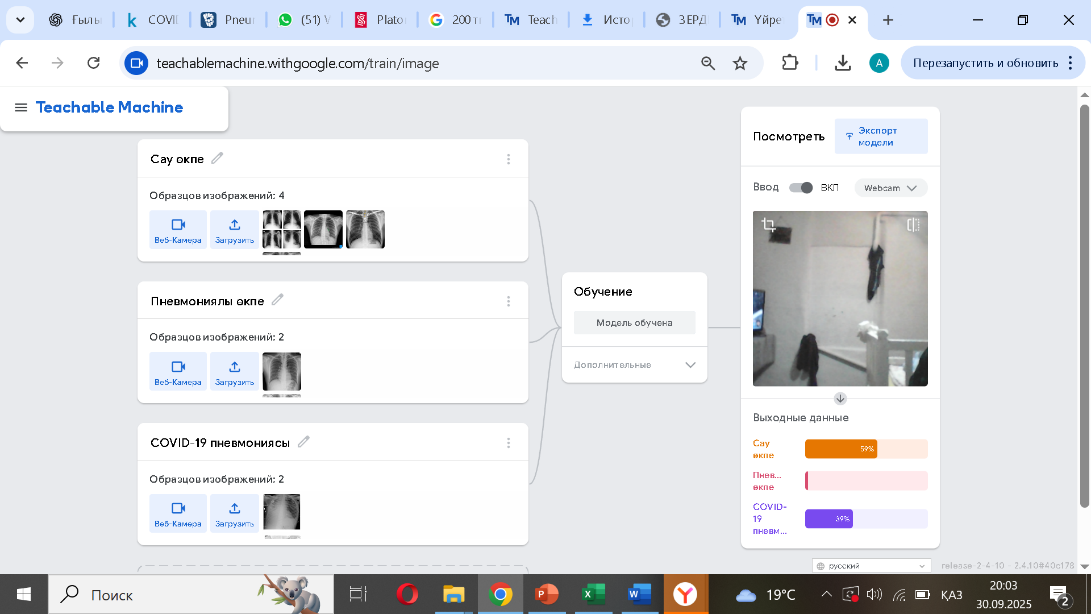This screenshot has height=614, width=1091.
Task: Open the browser downloads panel
Action: (x=843, y=63)
